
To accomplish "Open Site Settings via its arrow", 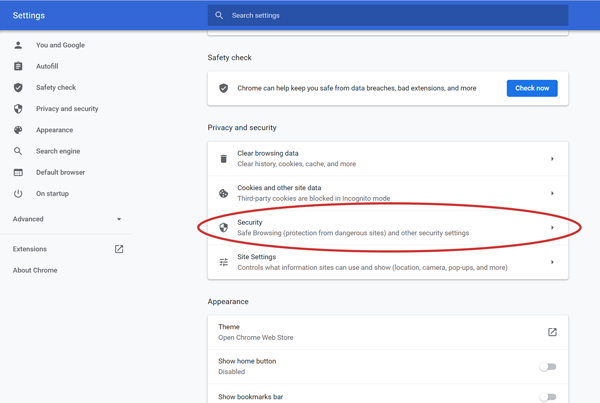I will (552, 262).
